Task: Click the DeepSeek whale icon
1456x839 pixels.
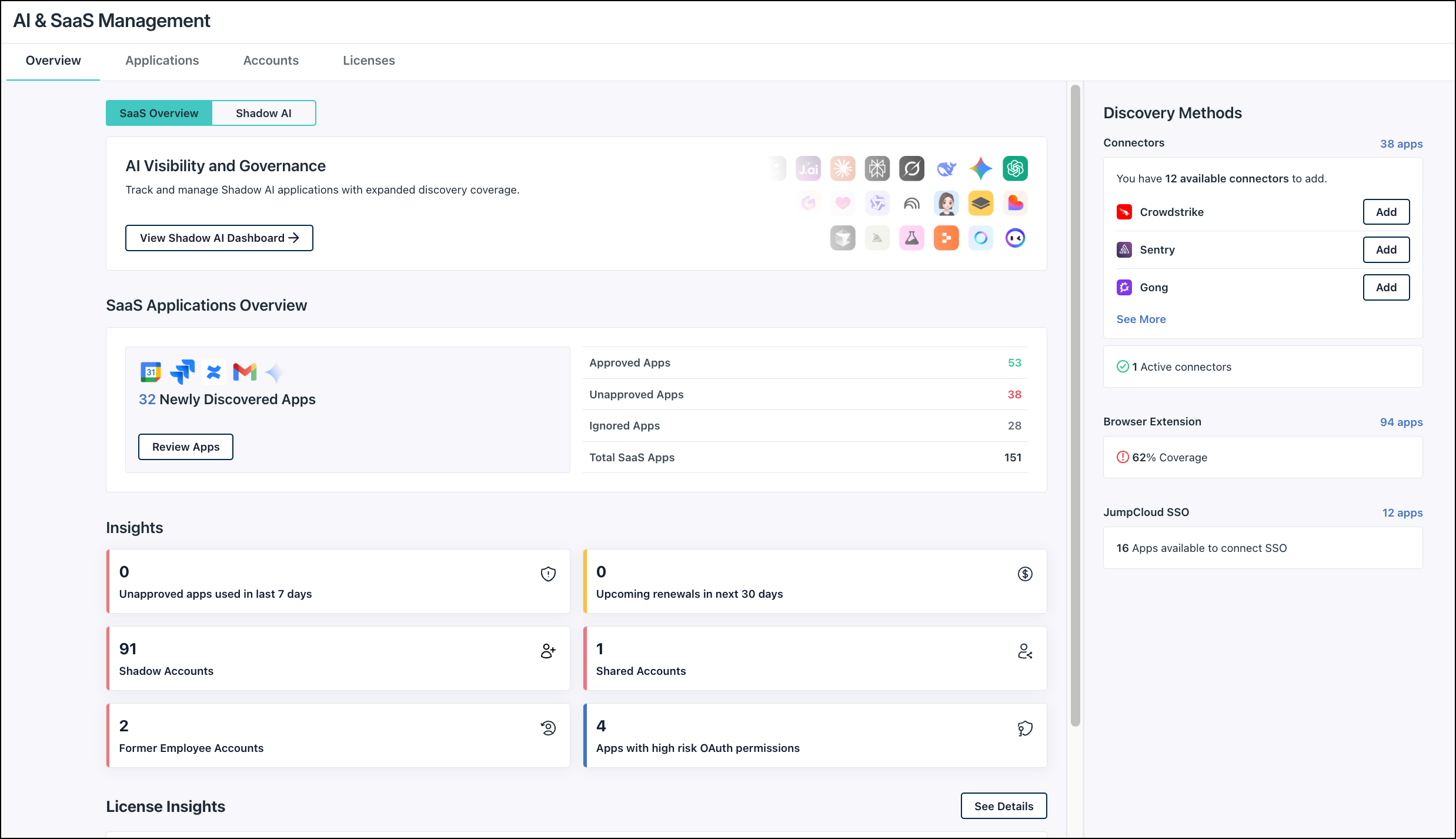Action: click(x=946, y=168)
